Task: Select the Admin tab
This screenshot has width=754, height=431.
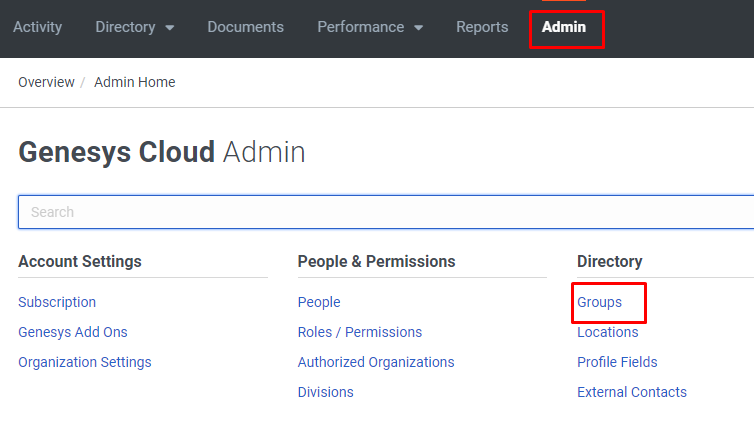Action: click(x=564, y=27)
